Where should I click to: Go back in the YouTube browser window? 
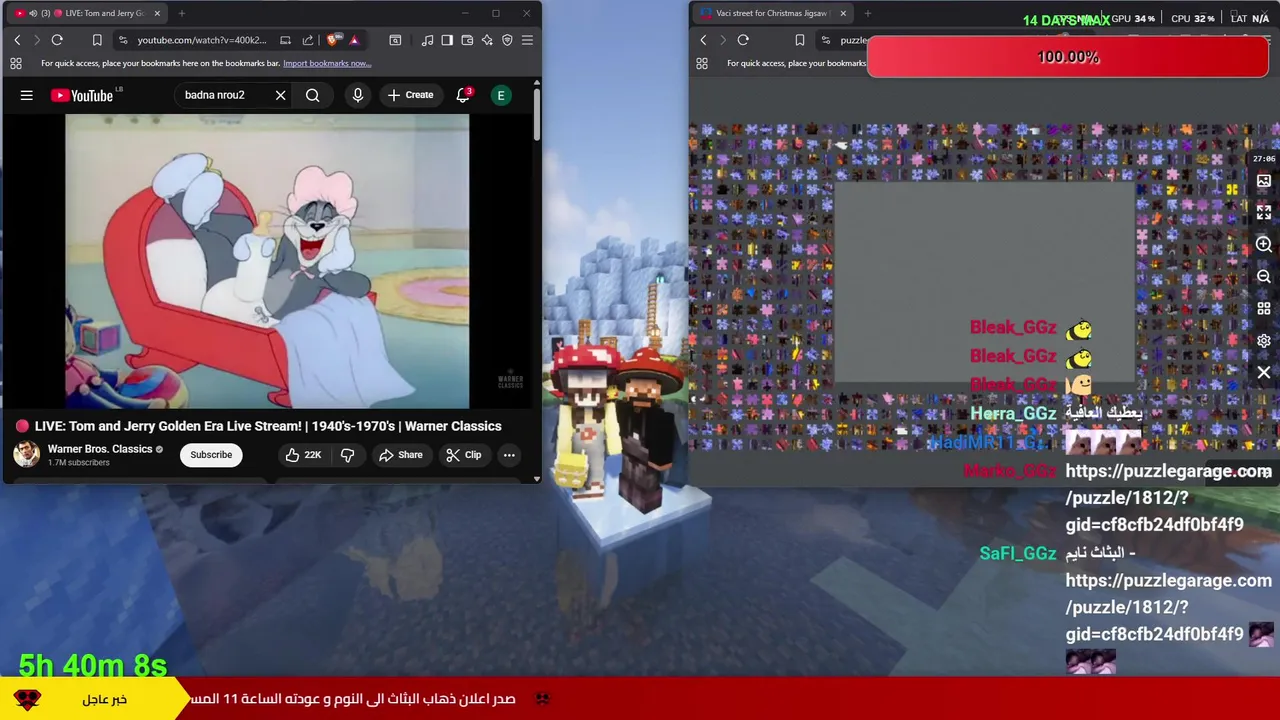tap(17, 40)
